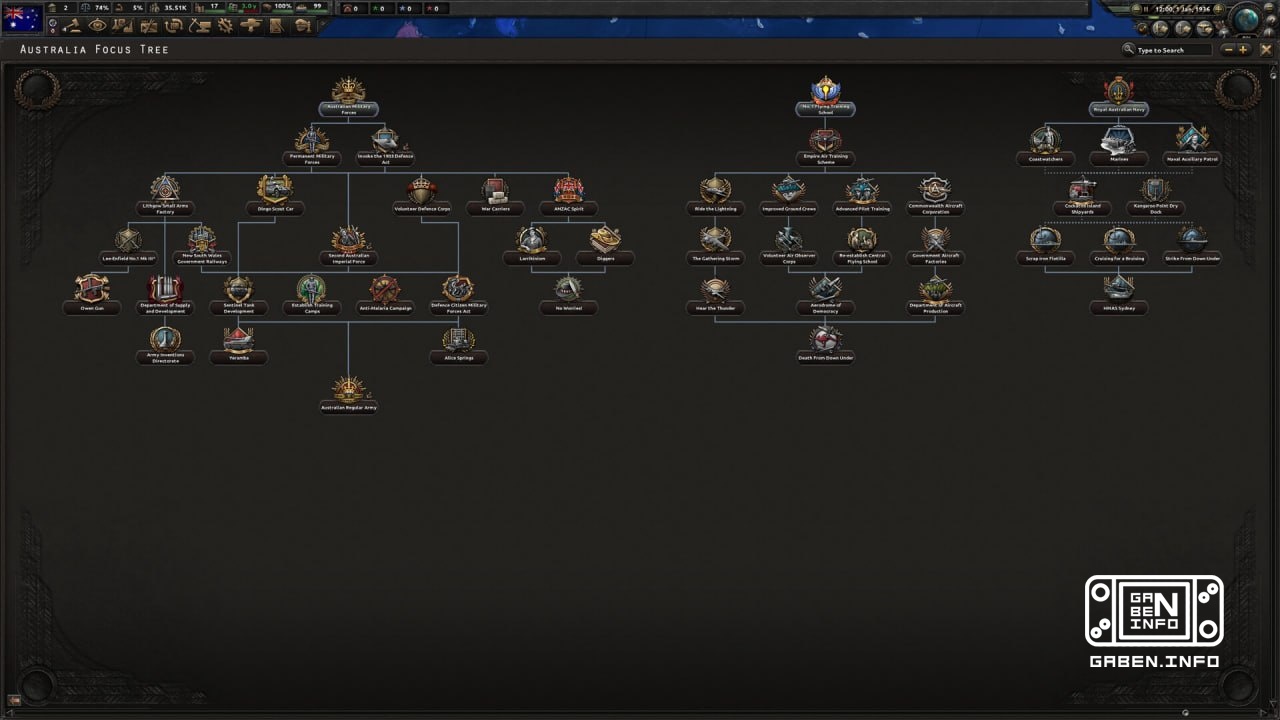Click the globe icon in top-right corner
The height and width of the screenshot is (720, 1280).
pos(1246,18)
